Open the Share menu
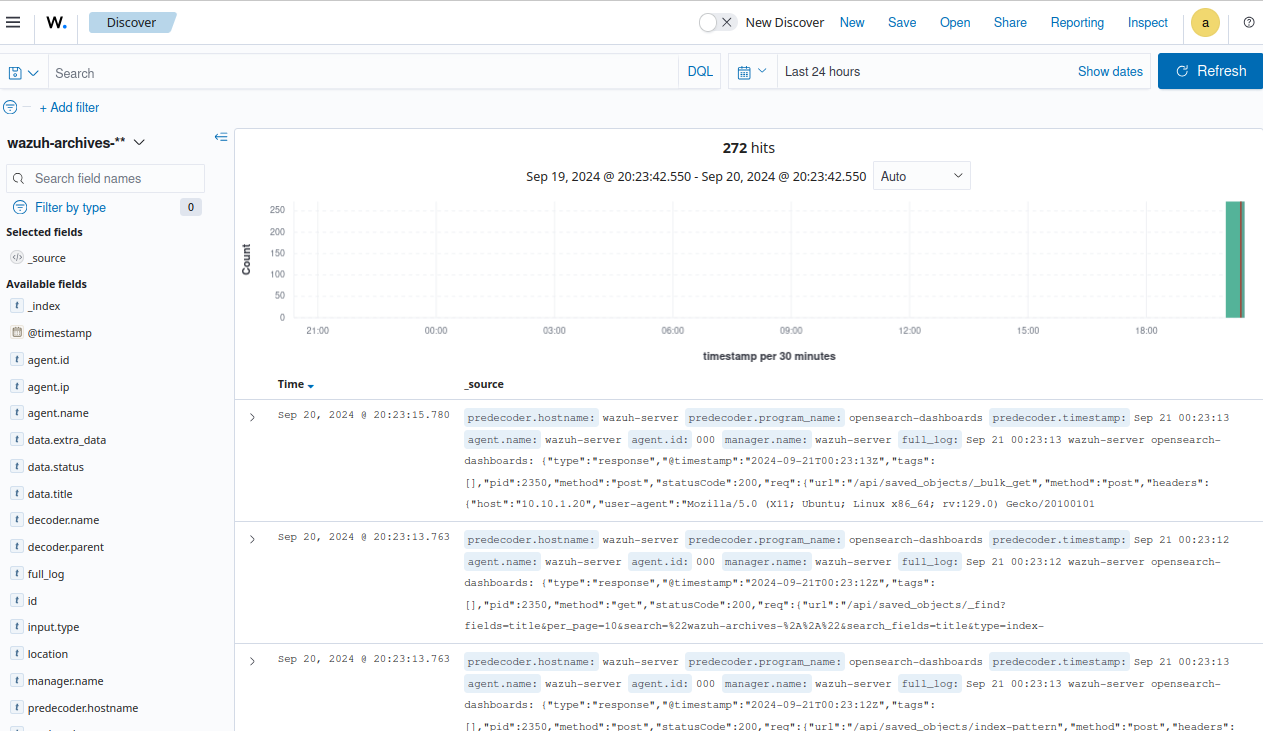 pos(1009,22)
